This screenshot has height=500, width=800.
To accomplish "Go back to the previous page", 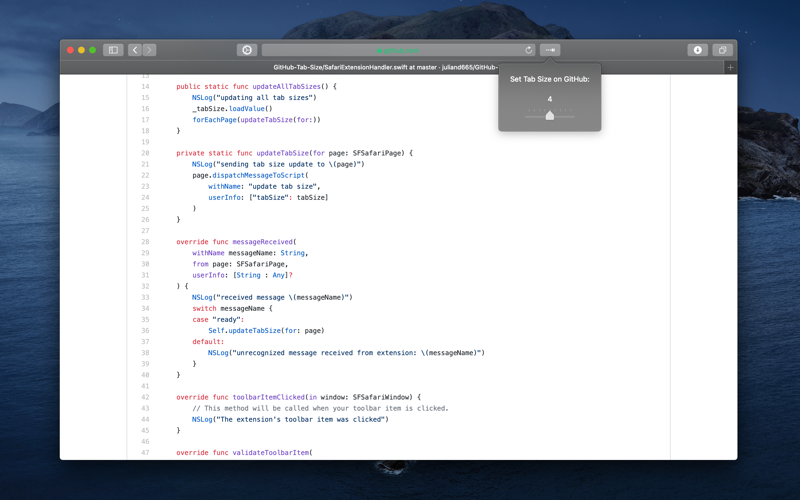I will 135,50.
